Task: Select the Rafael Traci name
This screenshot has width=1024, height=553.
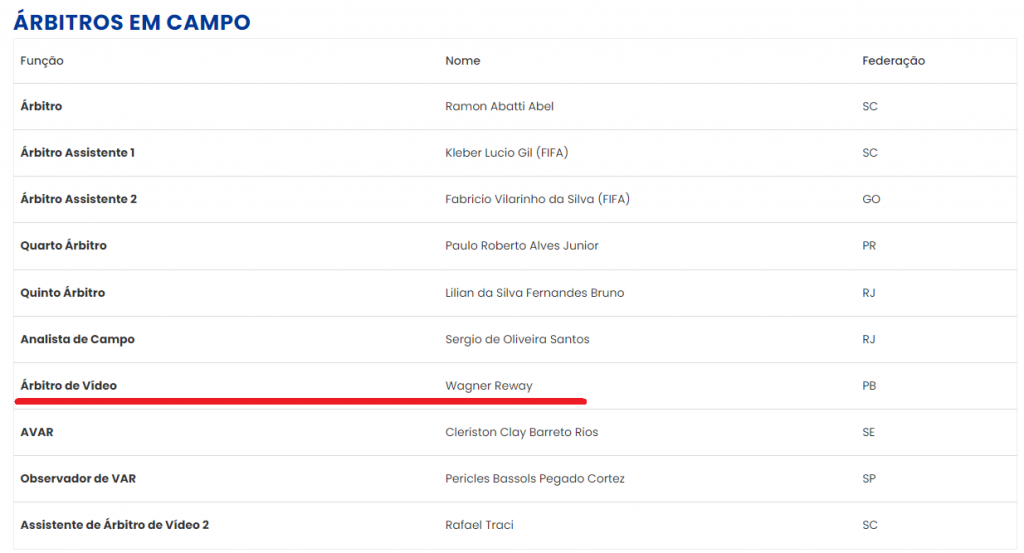Action: tap(479, 525)
